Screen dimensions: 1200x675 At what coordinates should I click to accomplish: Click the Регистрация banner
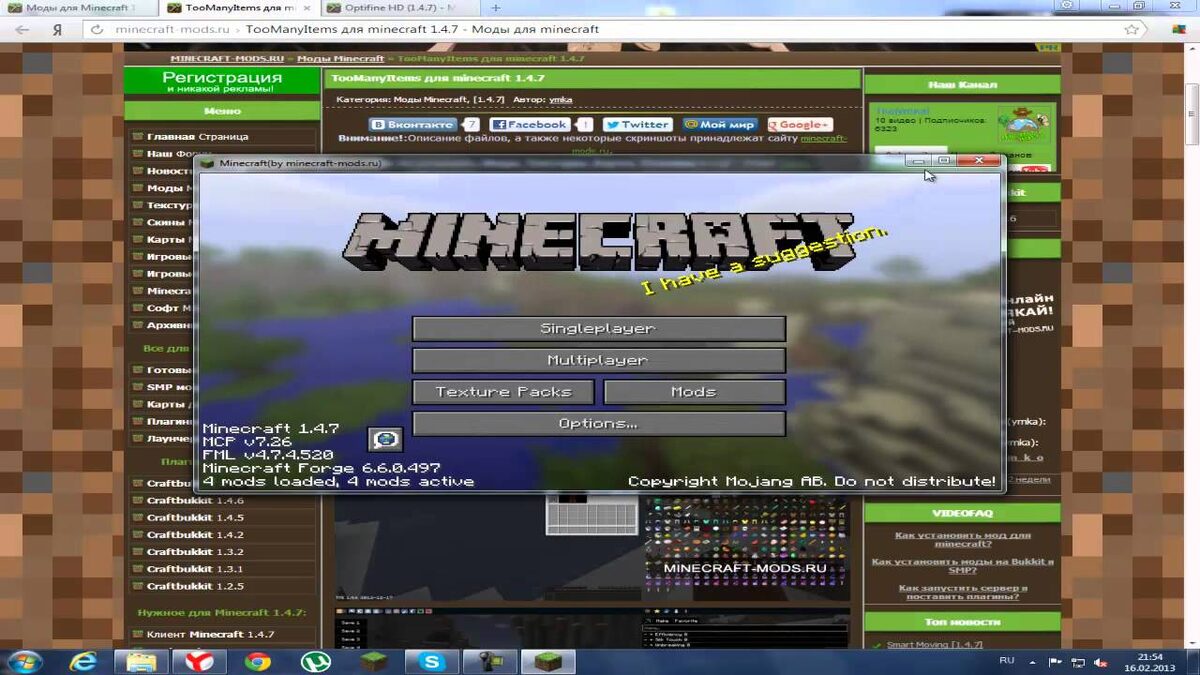tap(222, 82)
